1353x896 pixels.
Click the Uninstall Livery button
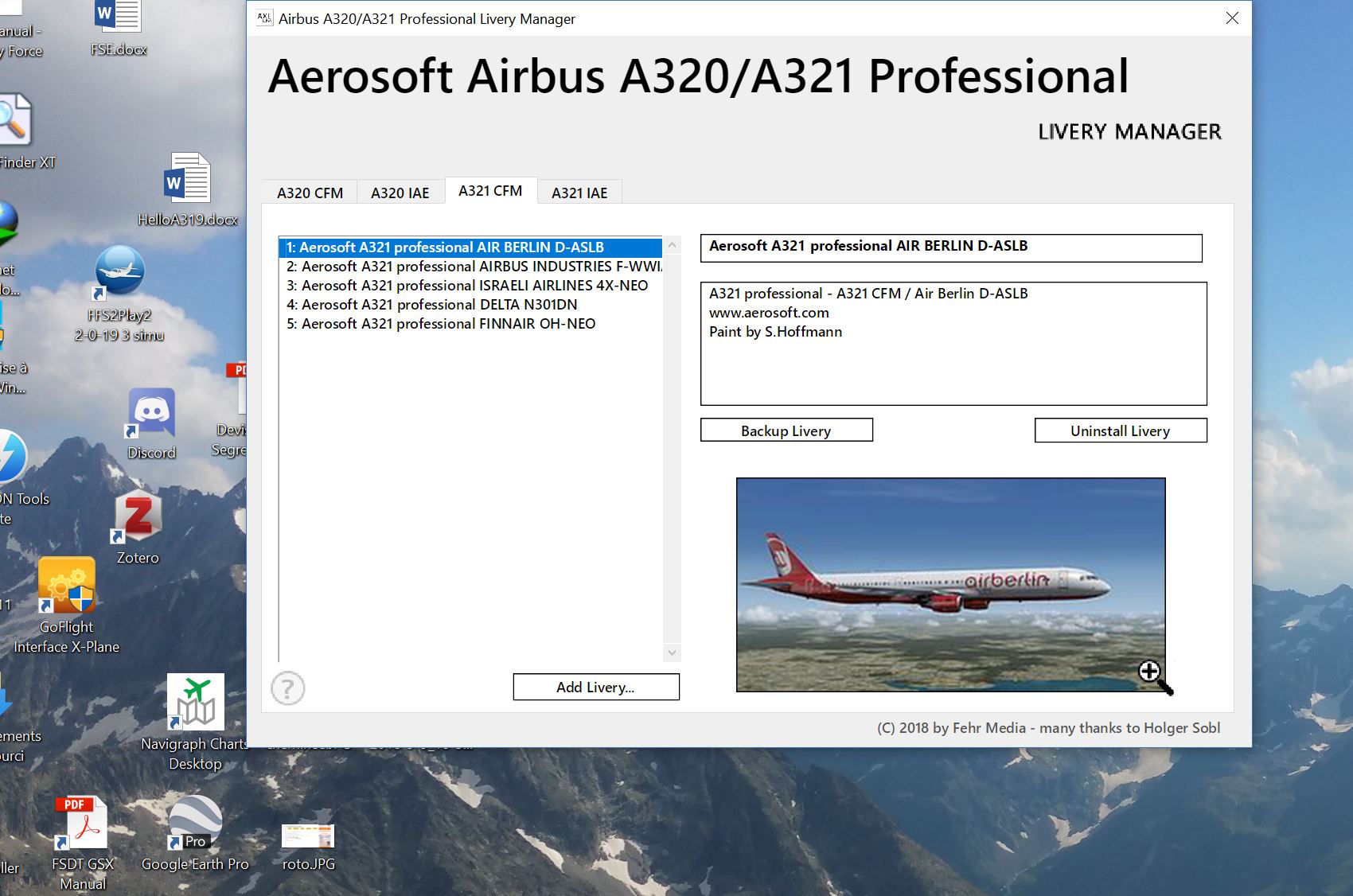pyautogui.click(x=1121, y=430)
